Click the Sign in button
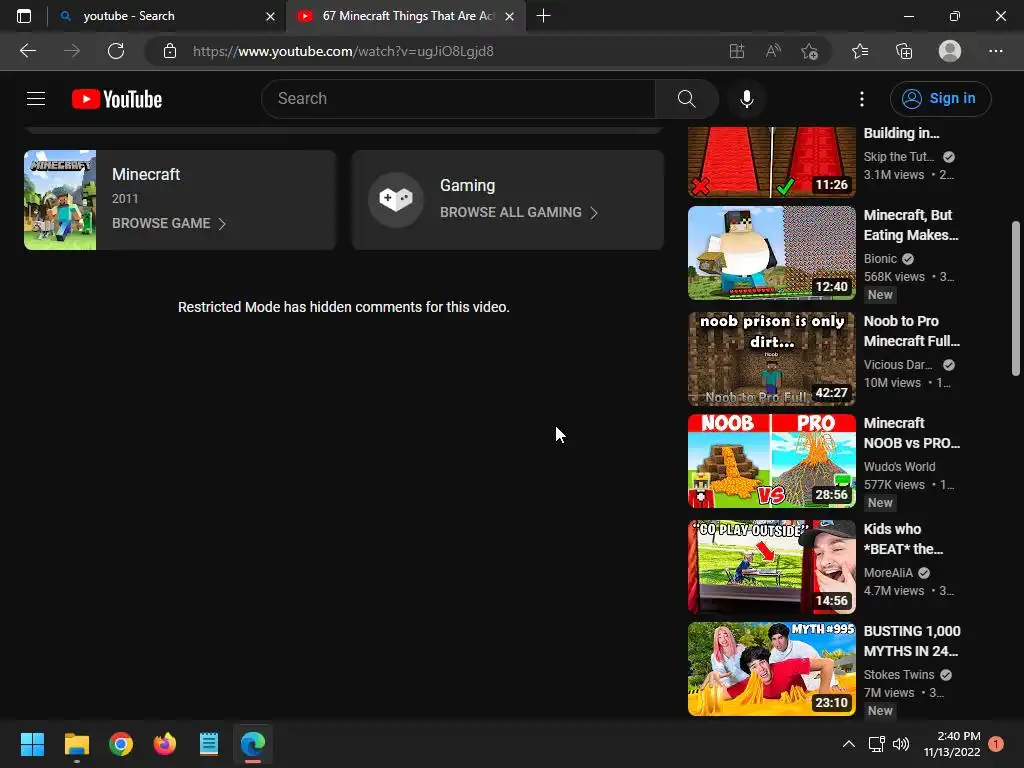 click(940, 99)
